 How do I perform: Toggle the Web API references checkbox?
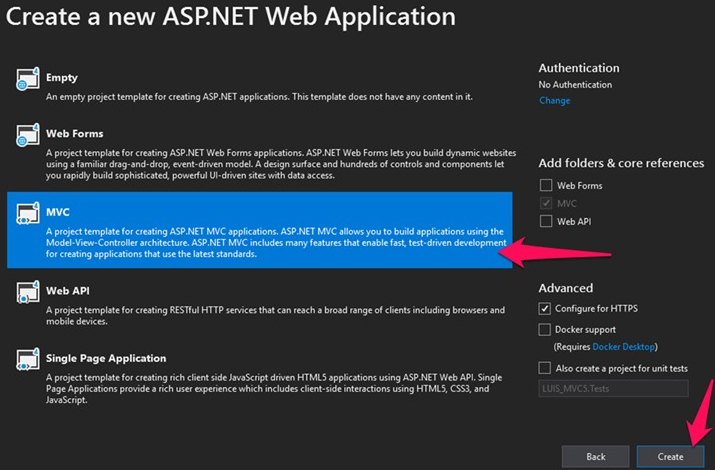(x=545, y=221)
